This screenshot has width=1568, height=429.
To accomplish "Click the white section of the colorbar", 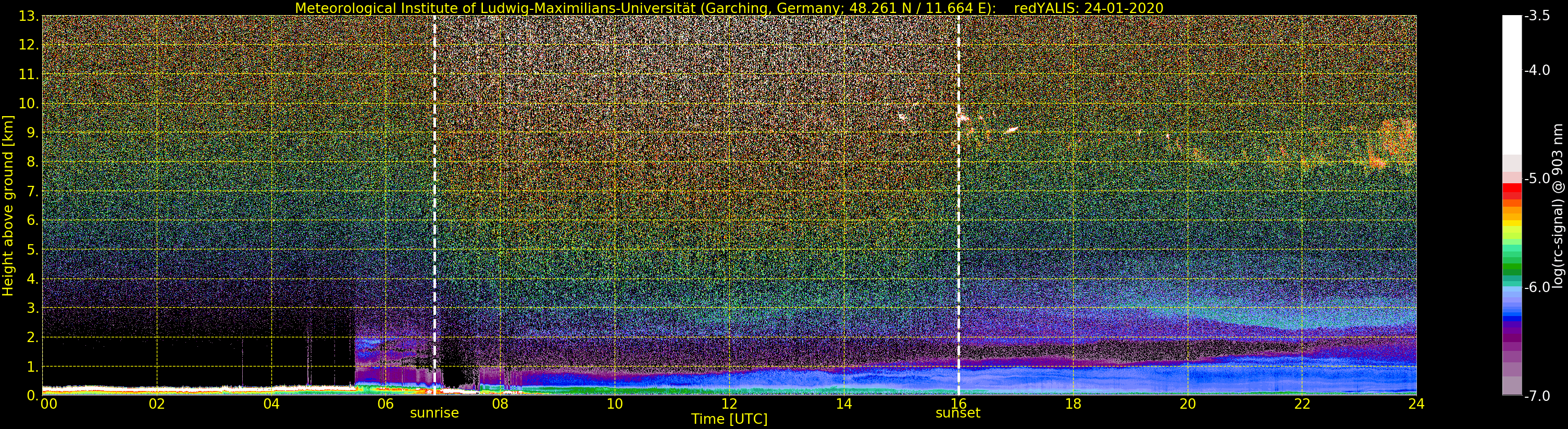I will click(1512, 85).
